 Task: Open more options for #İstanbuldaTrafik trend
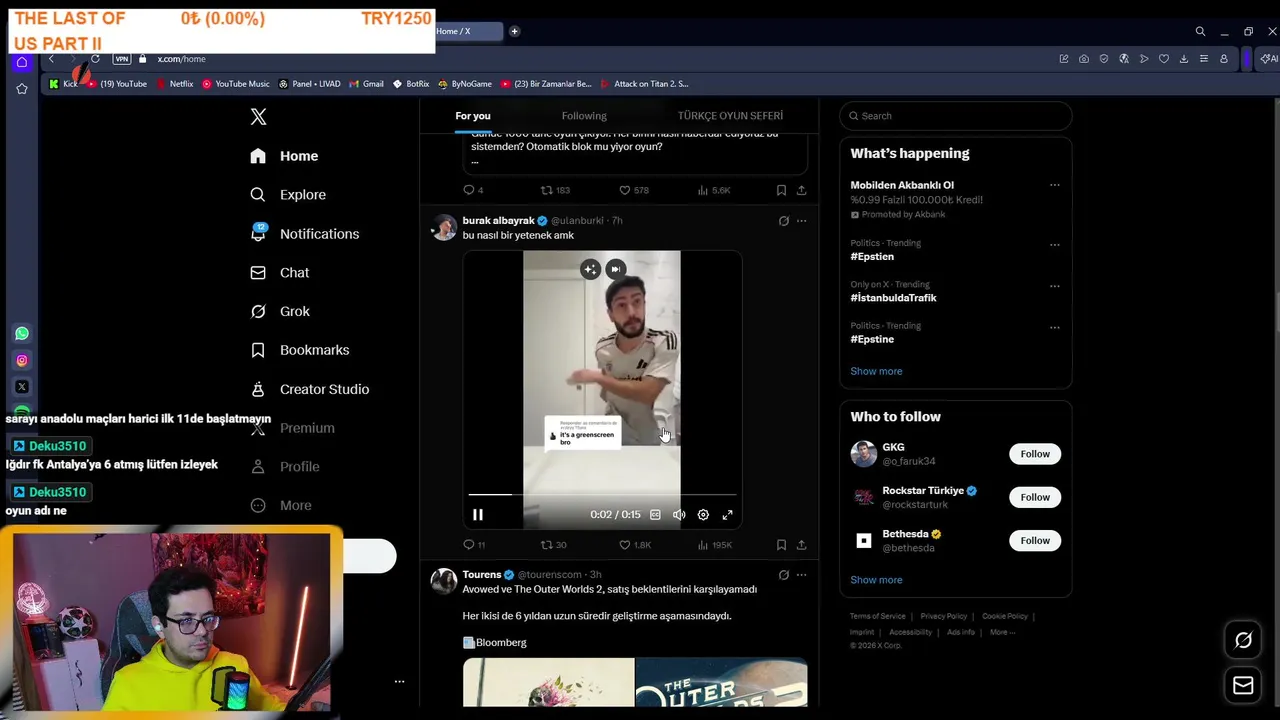[x=1054, y=286]
